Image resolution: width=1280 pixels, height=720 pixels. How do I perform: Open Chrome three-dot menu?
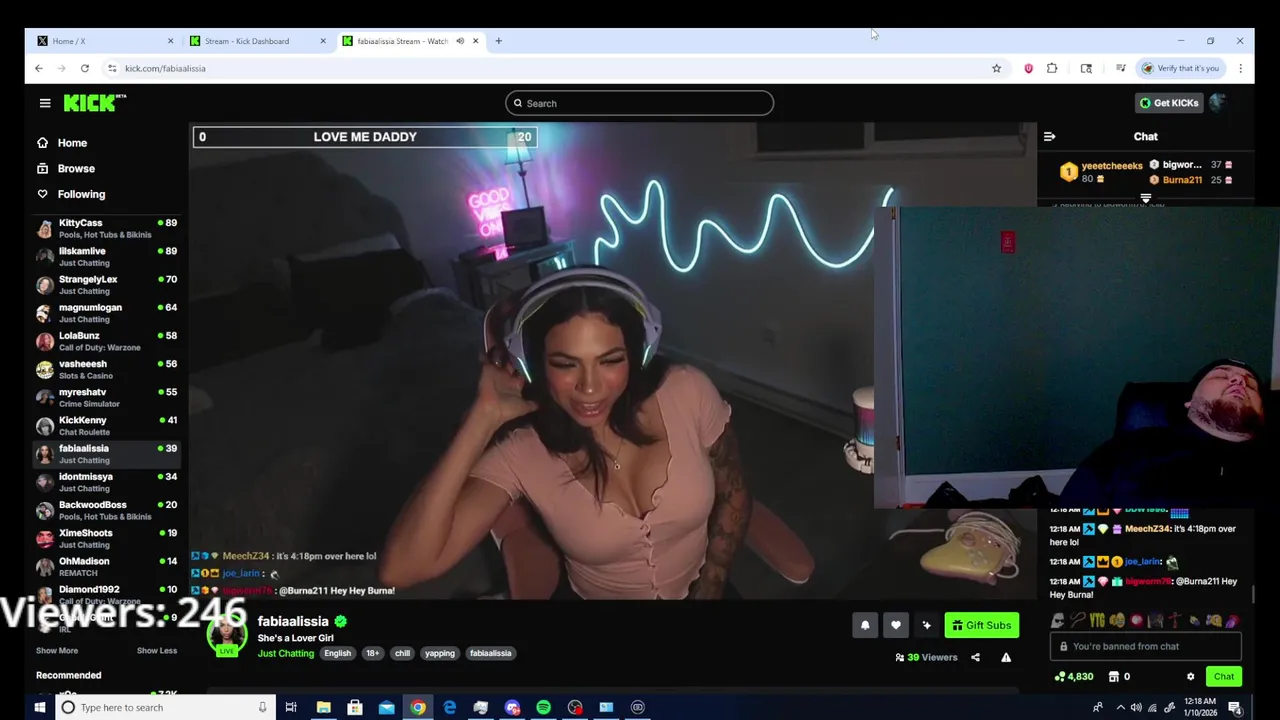[1240, 68]
